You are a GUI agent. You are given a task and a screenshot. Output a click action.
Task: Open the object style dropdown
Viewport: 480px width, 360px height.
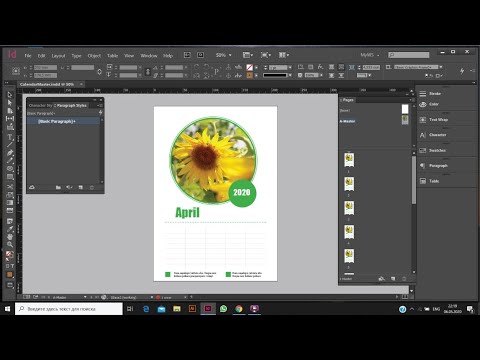pos(441,67)
